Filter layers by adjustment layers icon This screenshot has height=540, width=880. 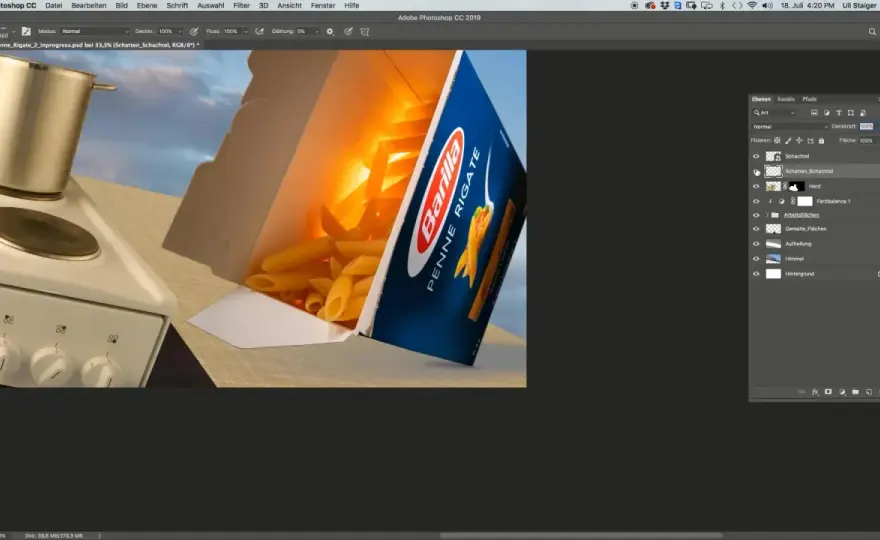(x=827, y=113)
